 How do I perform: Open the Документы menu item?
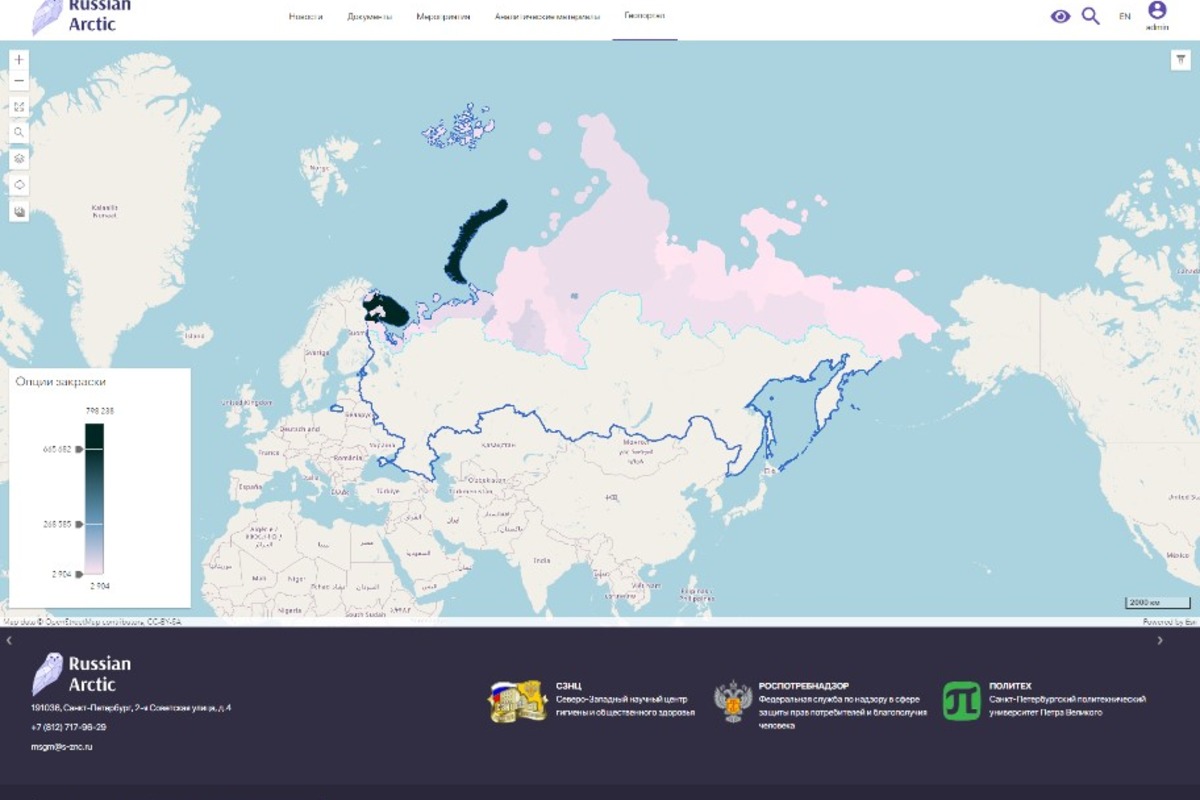pos(370,17)
